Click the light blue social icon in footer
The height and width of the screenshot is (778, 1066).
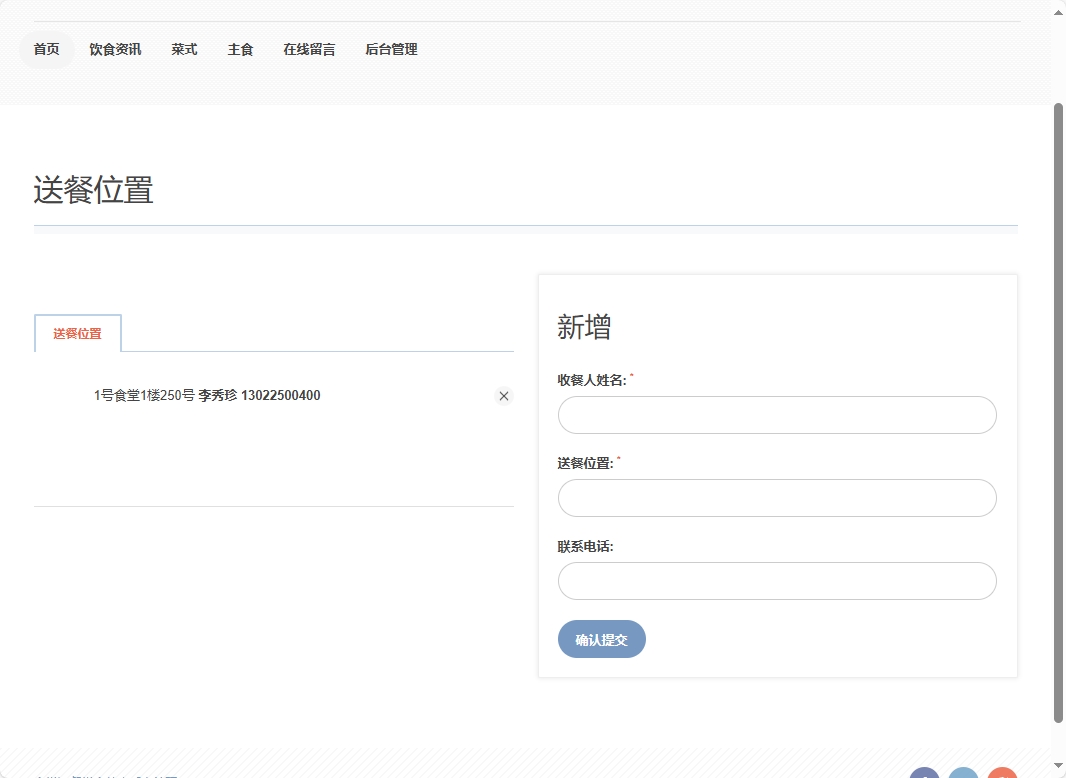963,774
